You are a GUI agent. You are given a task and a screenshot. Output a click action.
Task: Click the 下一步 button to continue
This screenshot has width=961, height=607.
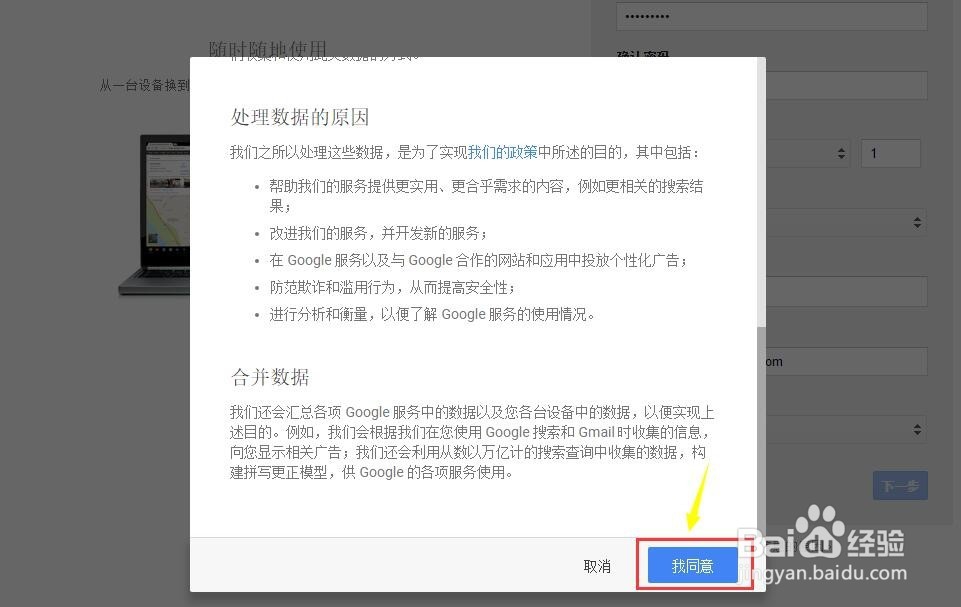click(899, 485)
